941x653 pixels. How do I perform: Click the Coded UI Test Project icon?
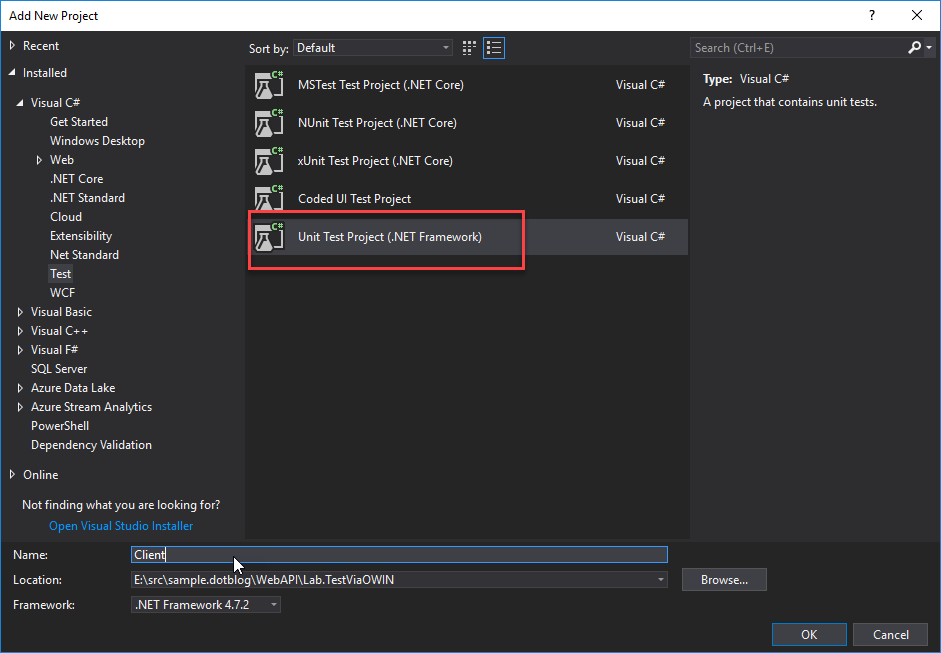point(269,199)
